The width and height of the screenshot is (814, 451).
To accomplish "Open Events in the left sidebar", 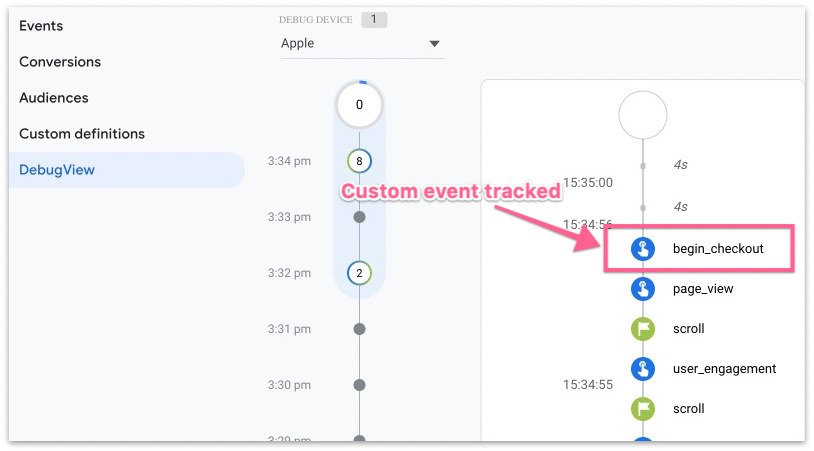I will [41, 26].
